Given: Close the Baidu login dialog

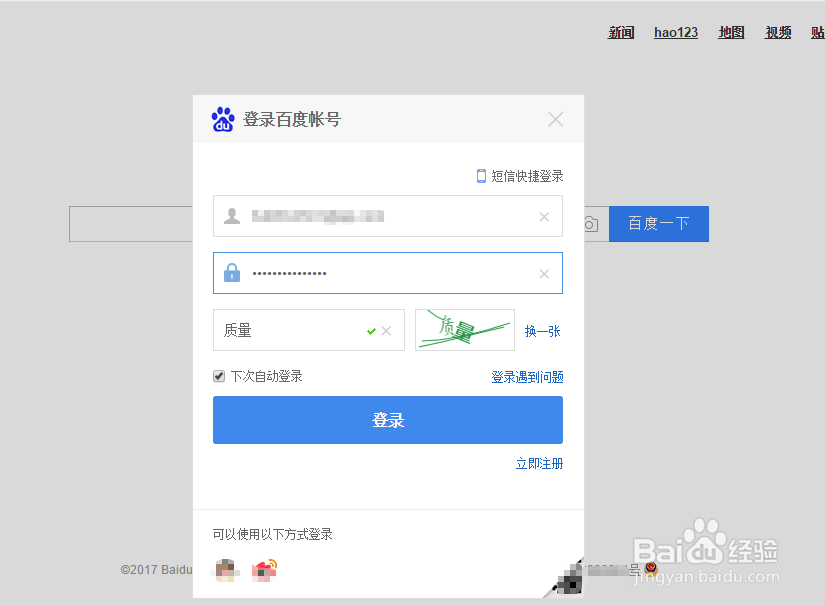Looking at the screenshot, I should point(556,119).
